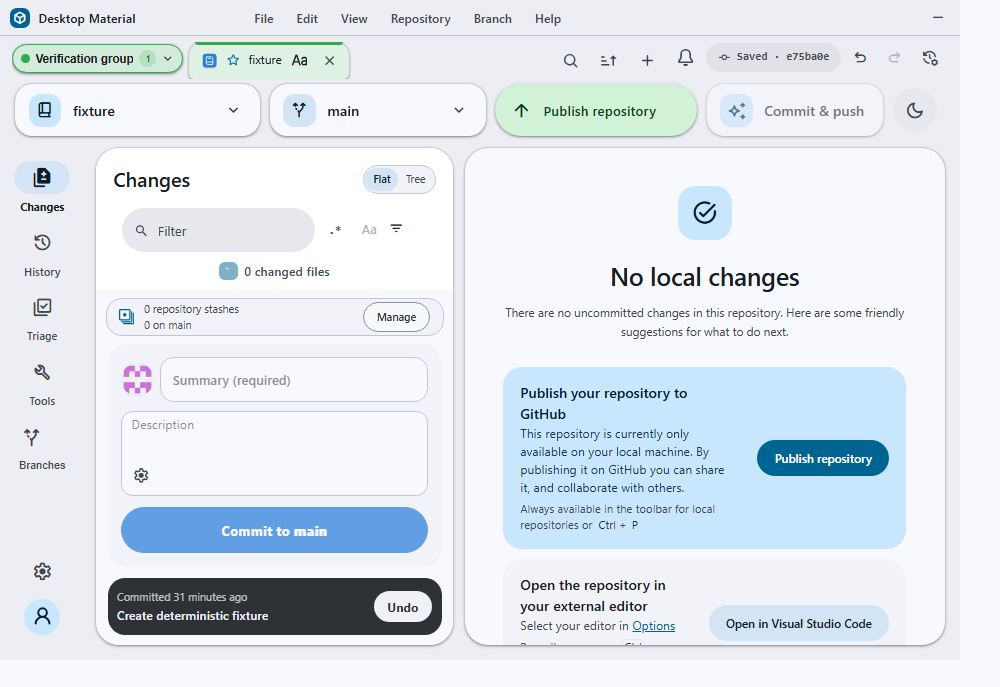Open the Branches sidebar section
The width and height of the screenshot is (1000, 687).
pyautogui.click(x=42, y=448)
